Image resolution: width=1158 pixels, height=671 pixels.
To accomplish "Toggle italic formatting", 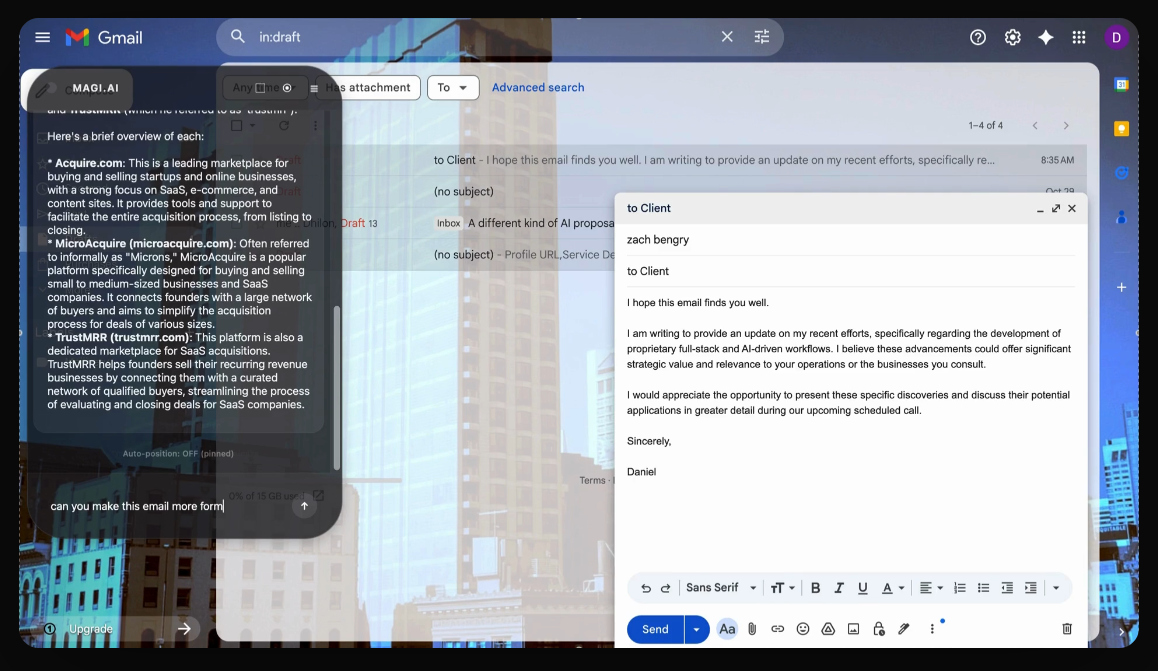I will 838,588.
